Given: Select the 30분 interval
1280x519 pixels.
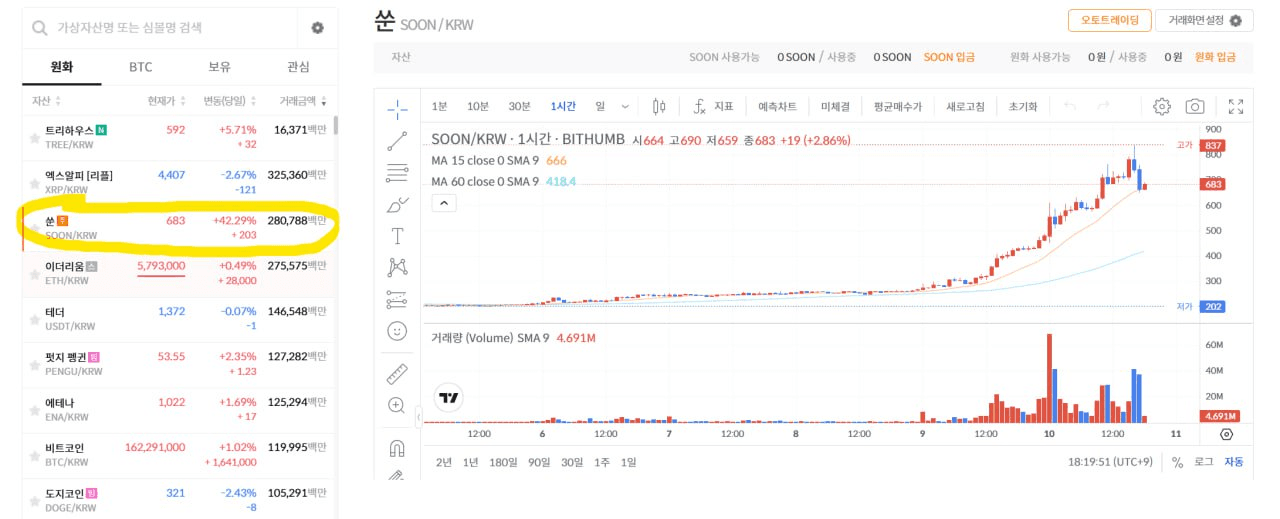Looking at the screenshot, I should (x=520, y=106).
